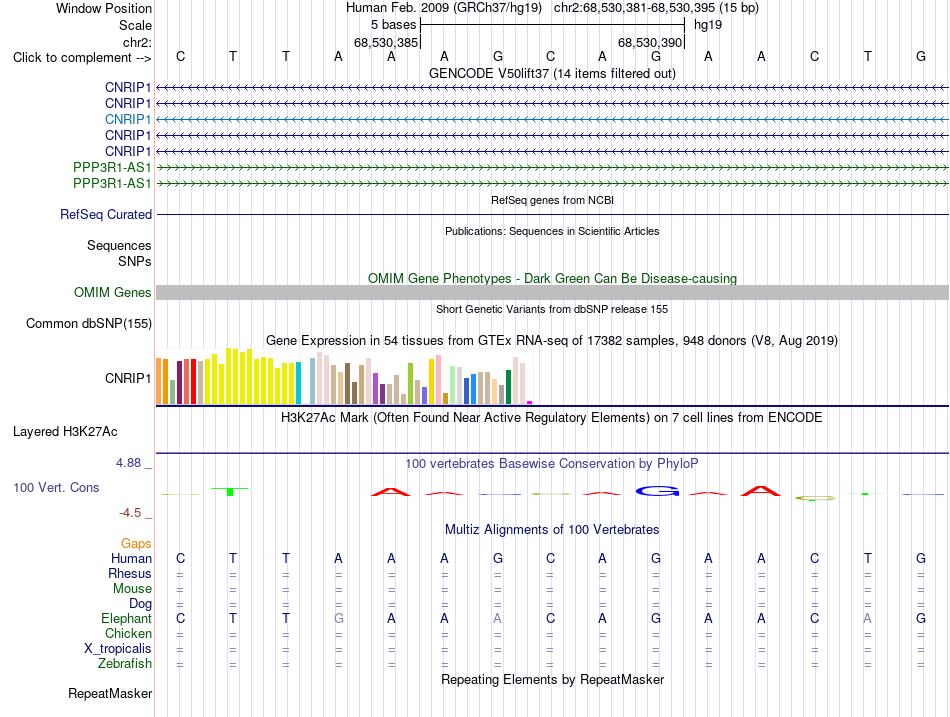Viewport: 950px width, 717px height.
Task: Click the Sequences publications label
Action: [119, 245]
